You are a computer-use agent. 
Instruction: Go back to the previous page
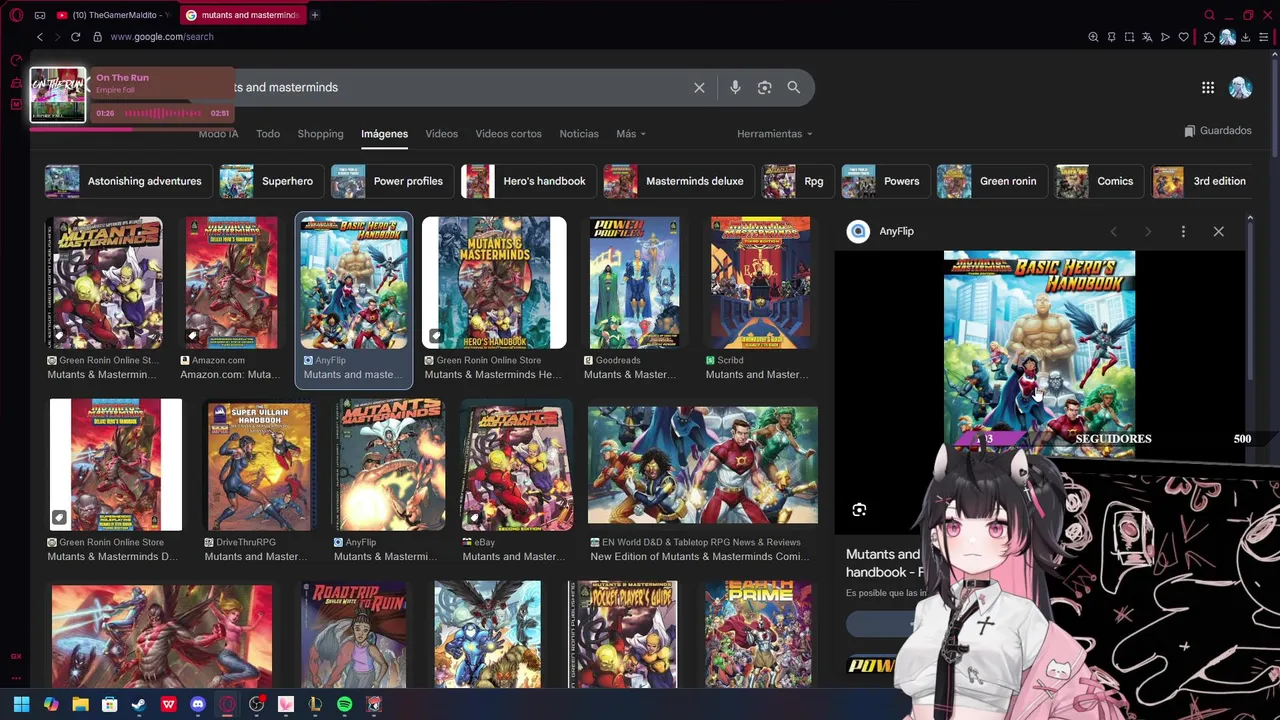pos(39,37)
